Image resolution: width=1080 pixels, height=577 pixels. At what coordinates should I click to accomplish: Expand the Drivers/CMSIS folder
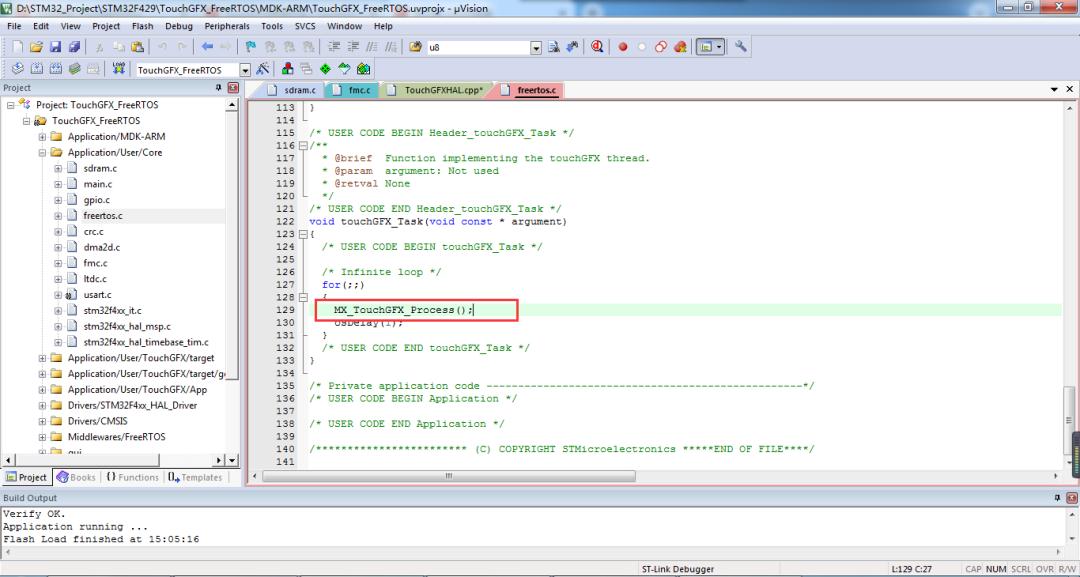tap(43, 421)
